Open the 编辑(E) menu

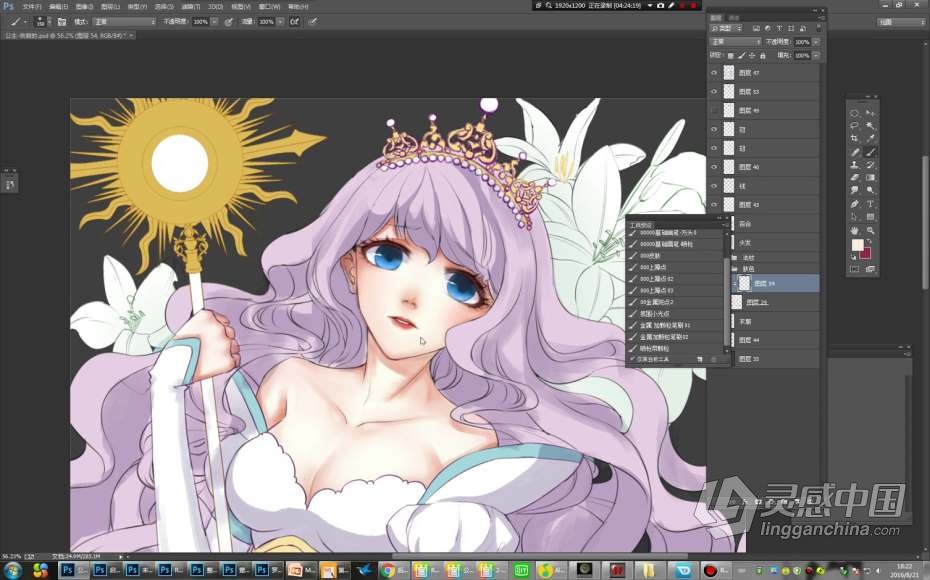(59, 7)
